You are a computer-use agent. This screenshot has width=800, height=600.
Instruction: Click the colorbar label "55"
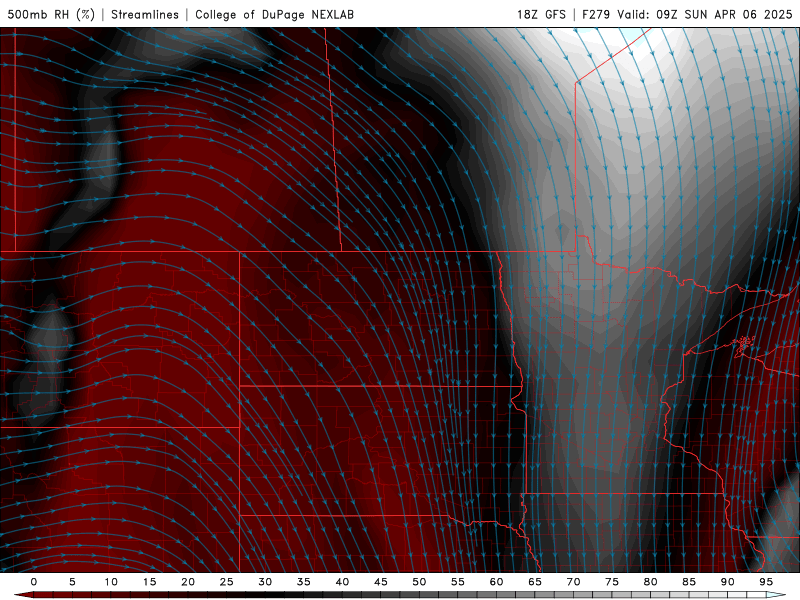(458, 582)
